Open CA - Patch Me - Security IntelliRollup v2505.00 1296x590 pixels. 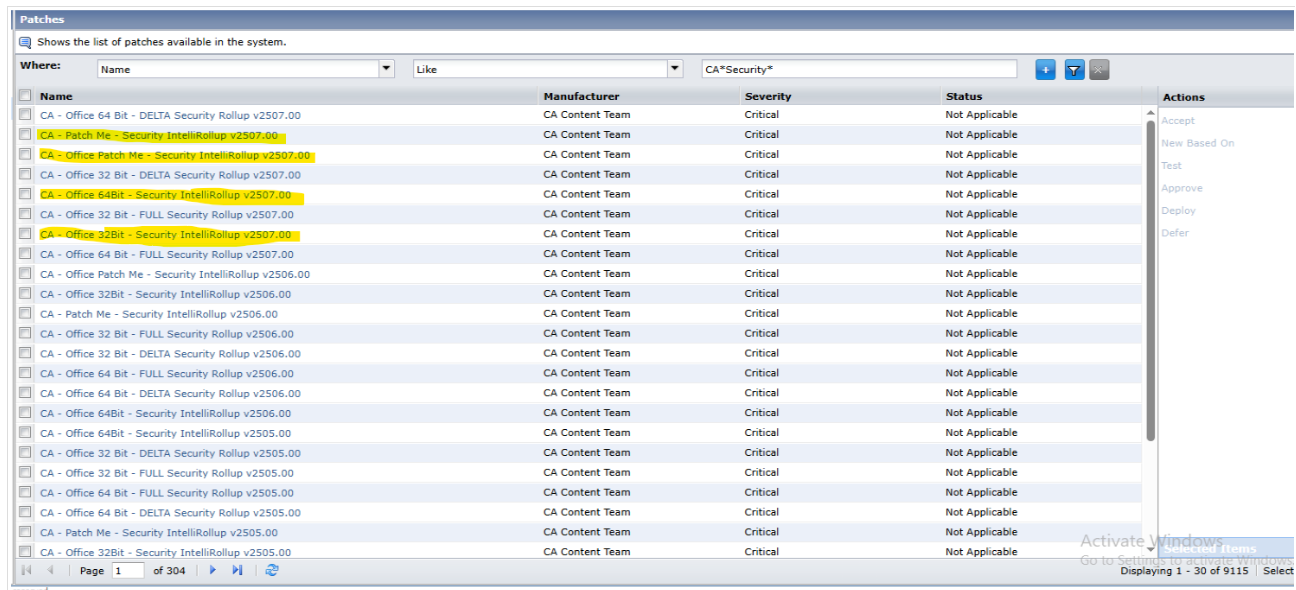(x=159, y=532)
